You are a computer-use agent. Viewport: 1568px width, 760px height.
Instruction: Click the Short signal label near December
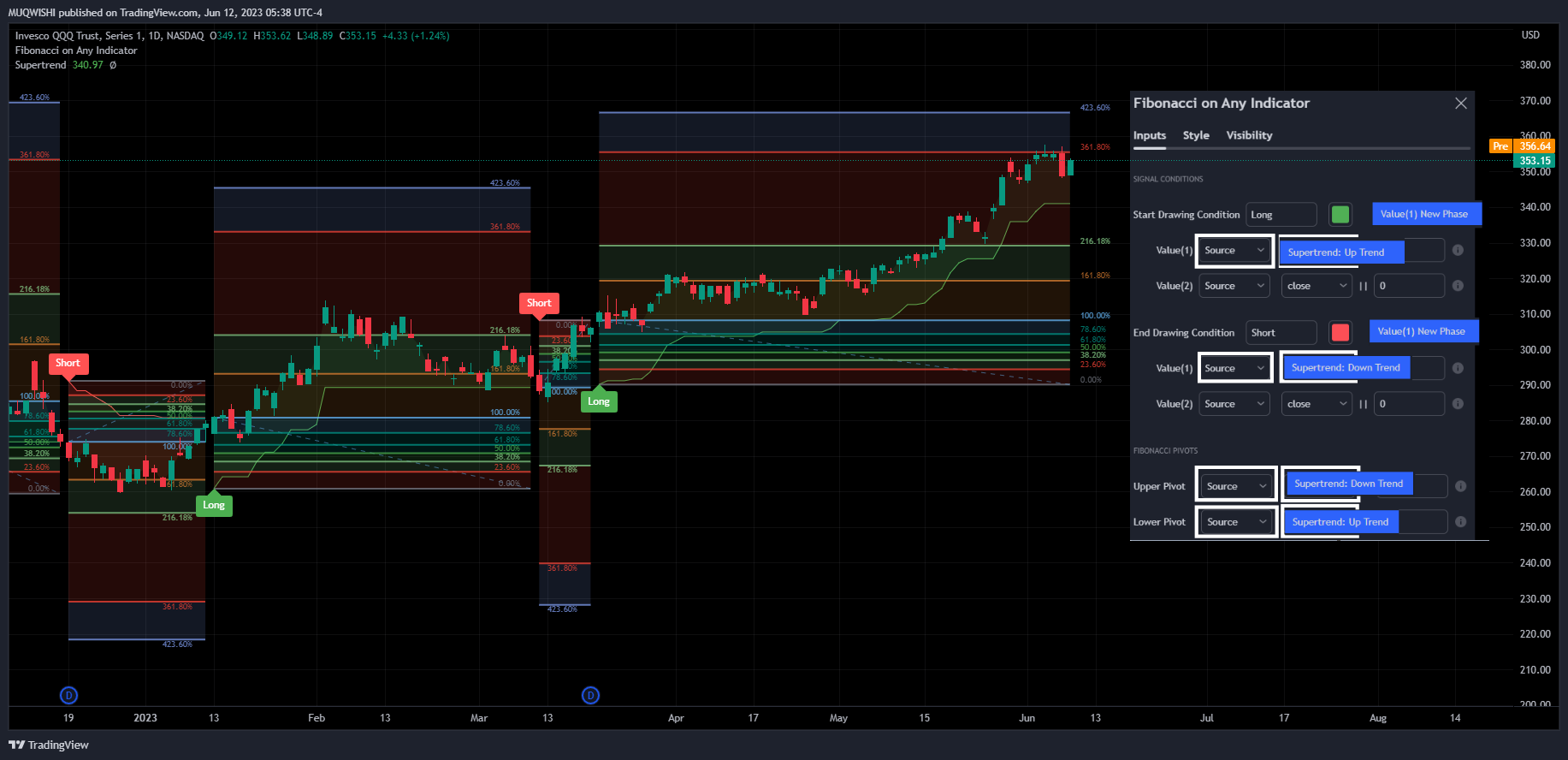tap(68, 363)
